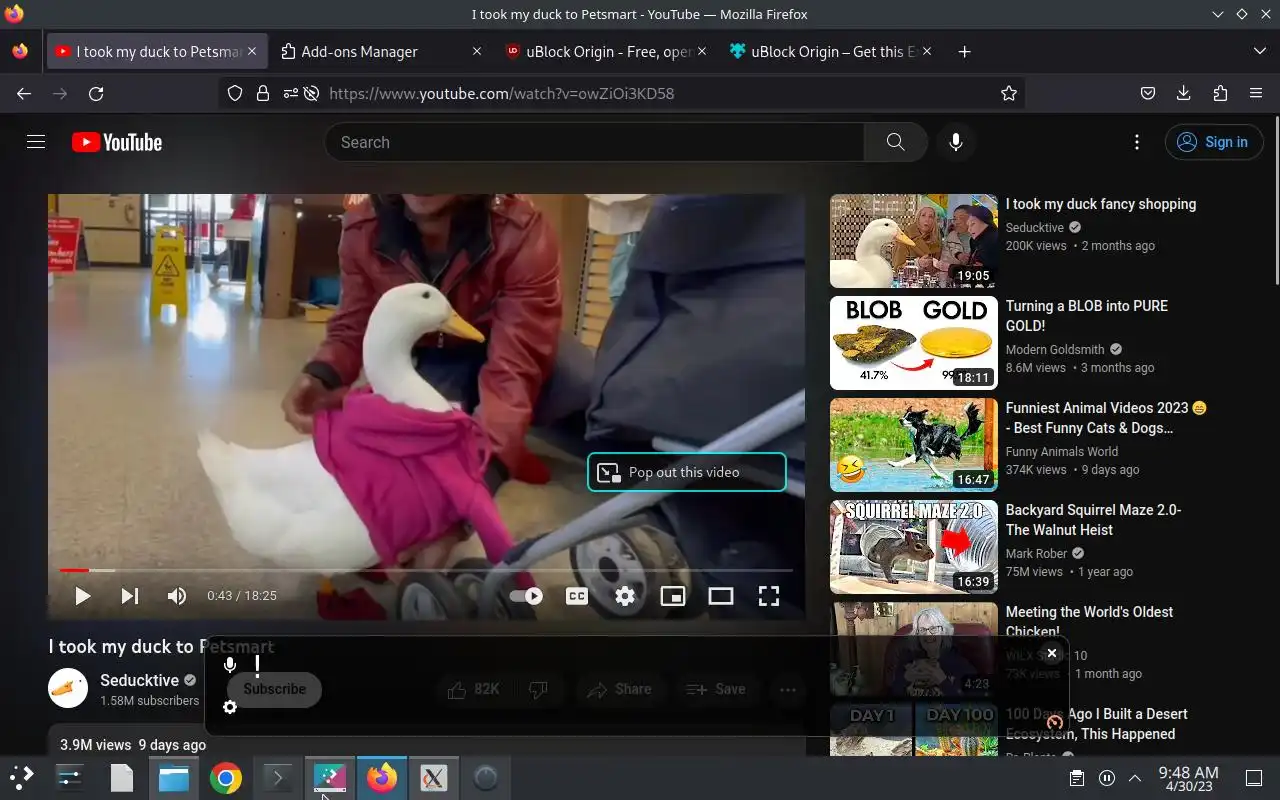The width and height of the screenshot is (1280, 800).
Task: Open 'Turning a BLOB into PURE GOLD!' title
Action: point(1087,316)
